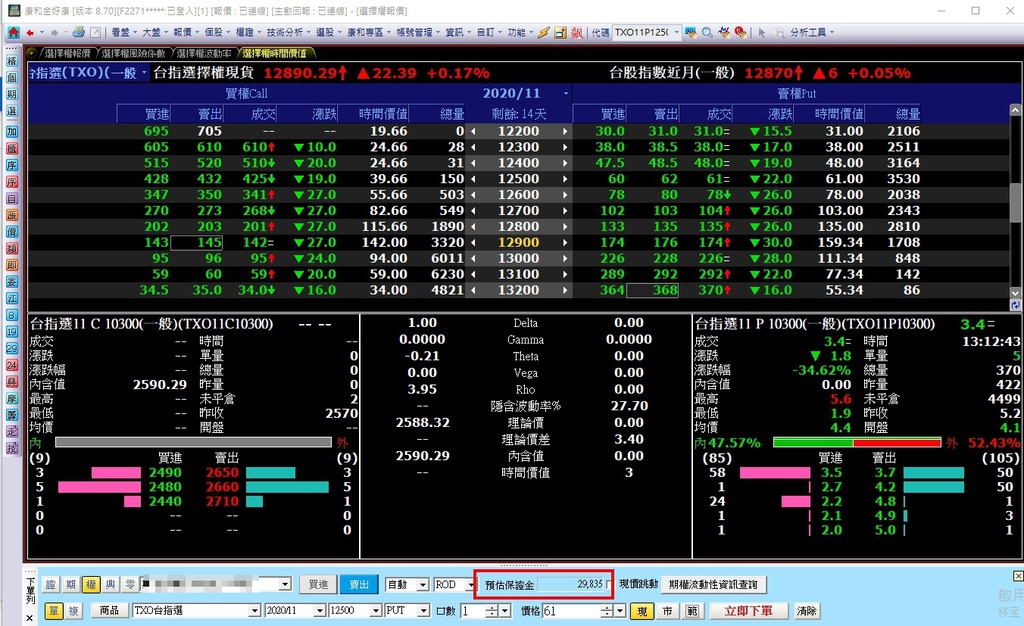Click the 期權流動性資訊查詢 button
Viewport: 1024px width, 626px height.
(713, 584)
